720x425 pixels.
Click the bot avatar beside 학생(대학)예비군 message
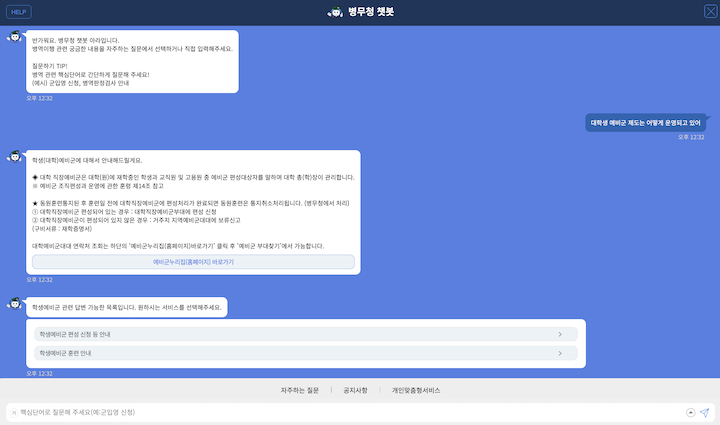coord(15,157)
